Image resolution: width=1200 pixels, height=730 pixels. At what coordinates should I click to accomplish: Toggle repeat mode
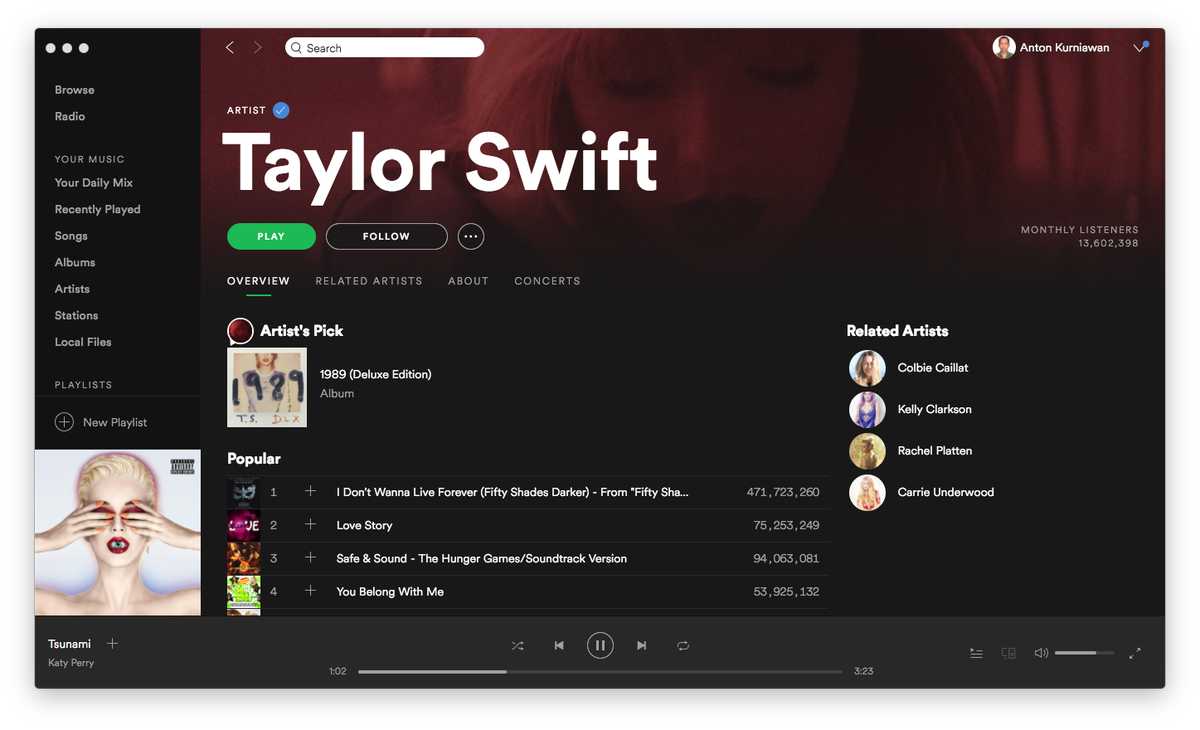pyautogui.click(x=683, y=646)
